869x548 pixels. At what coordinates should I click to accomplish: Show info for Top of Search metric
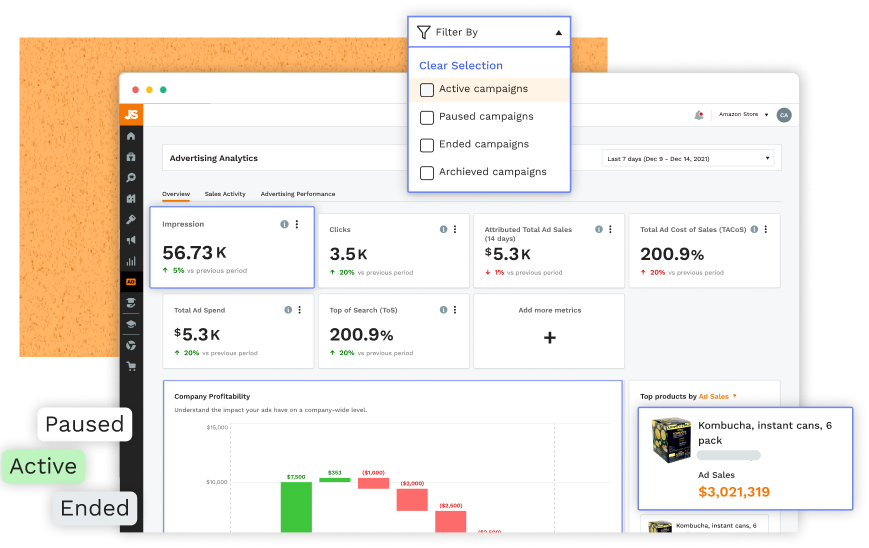tap(443, 310)
